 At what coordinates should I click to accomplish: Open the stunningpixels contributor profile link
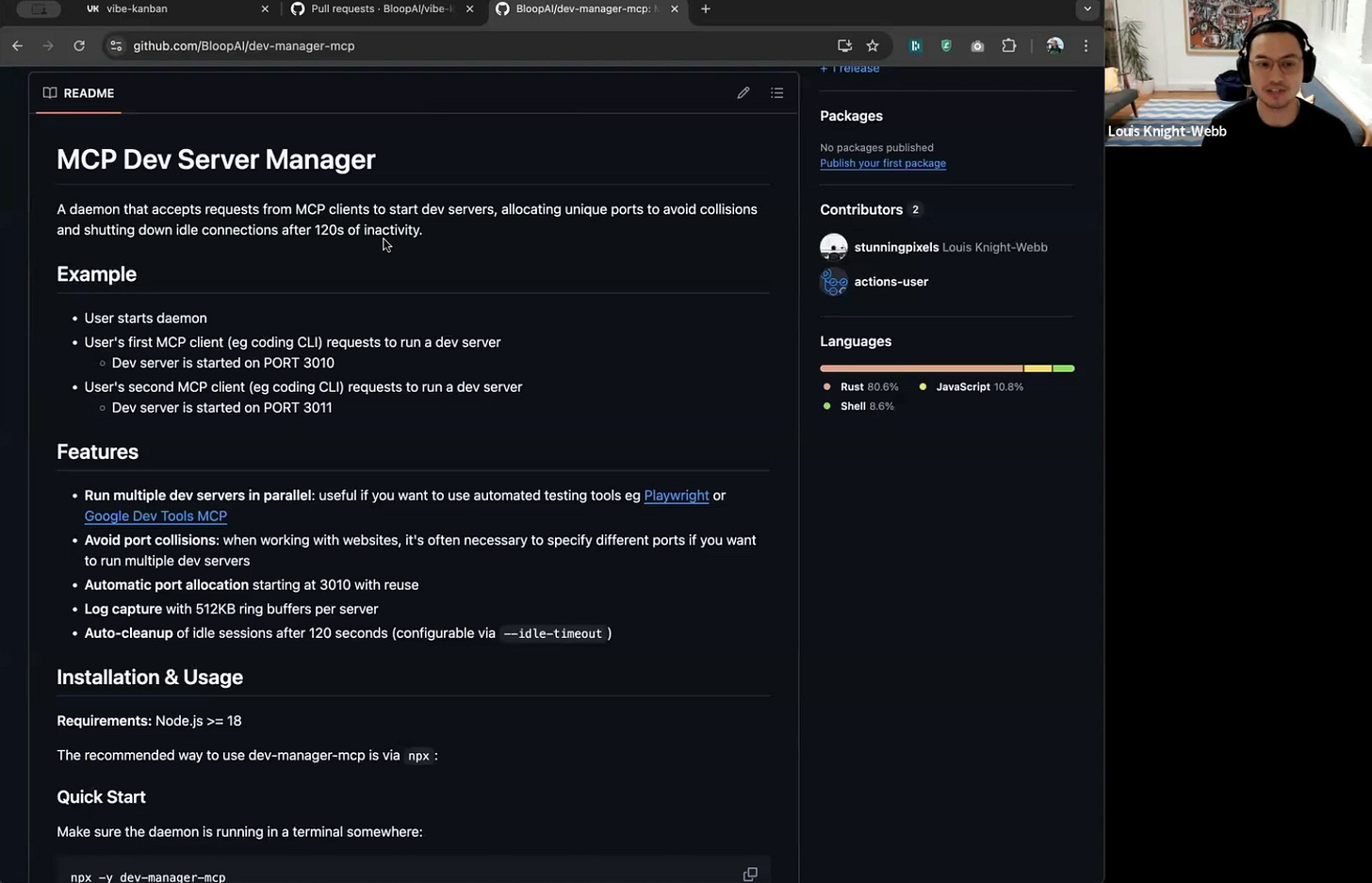(896, 247)
